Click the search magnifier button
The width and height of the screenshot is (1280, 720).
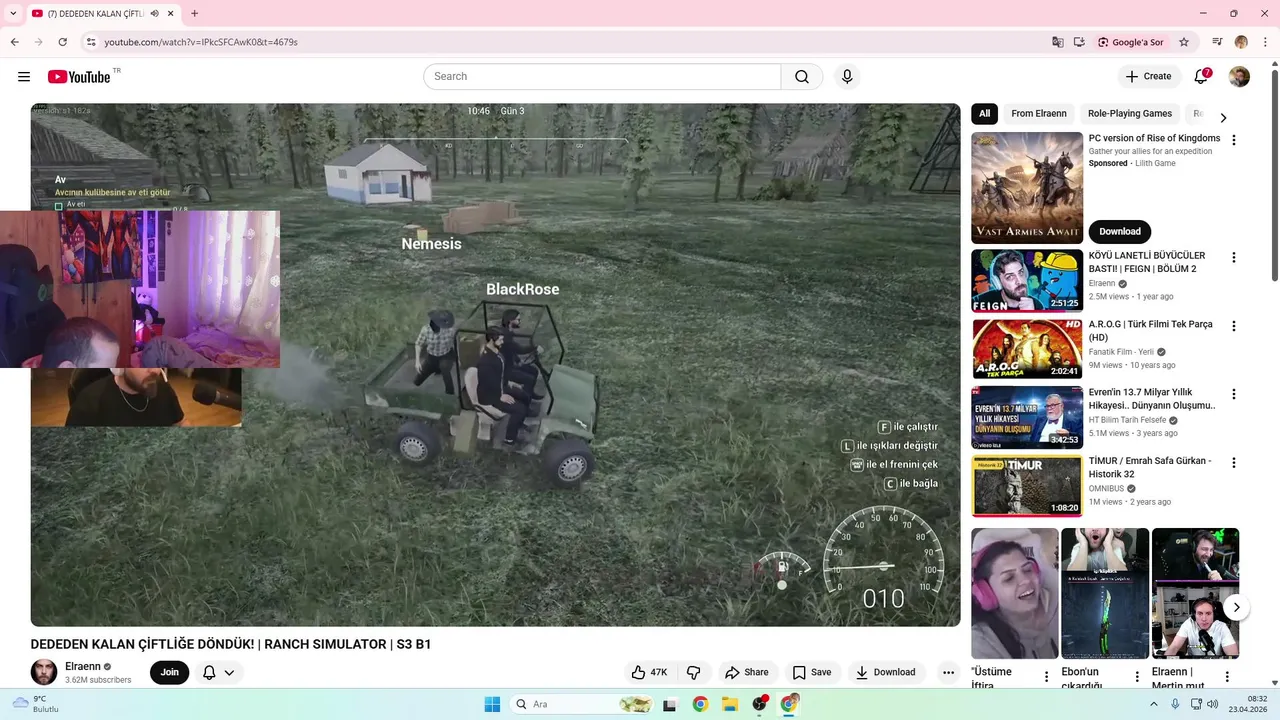(x=802, y=76)
